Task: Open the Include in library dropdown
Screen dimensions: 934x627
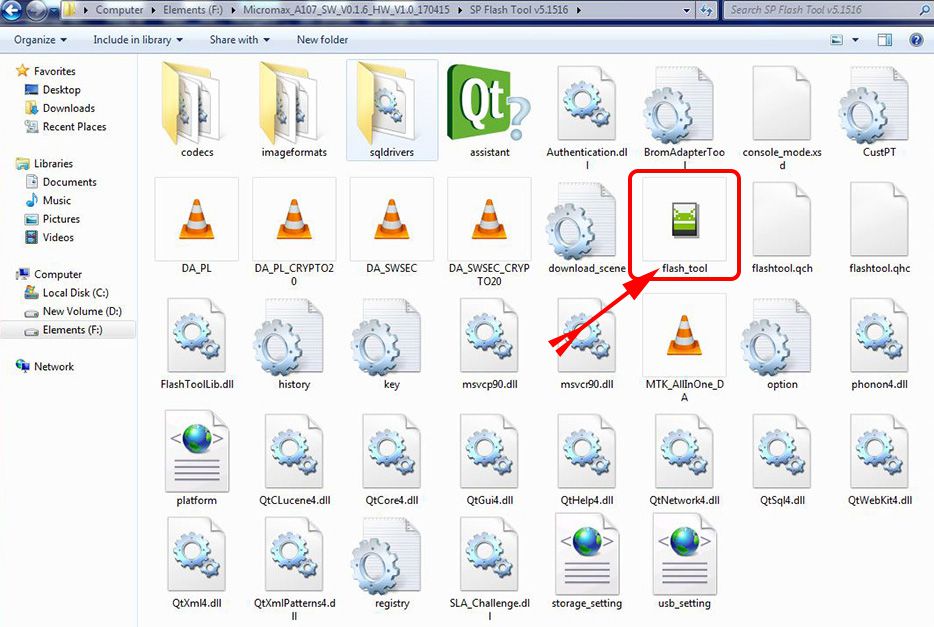Action: coord(138,40)
